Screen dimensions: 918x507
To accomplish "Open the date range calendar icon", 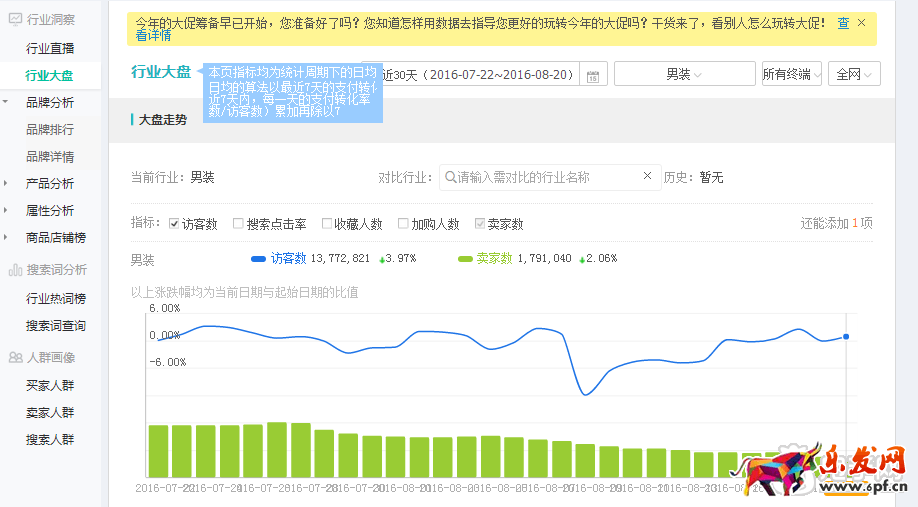I will pos(594,76).
